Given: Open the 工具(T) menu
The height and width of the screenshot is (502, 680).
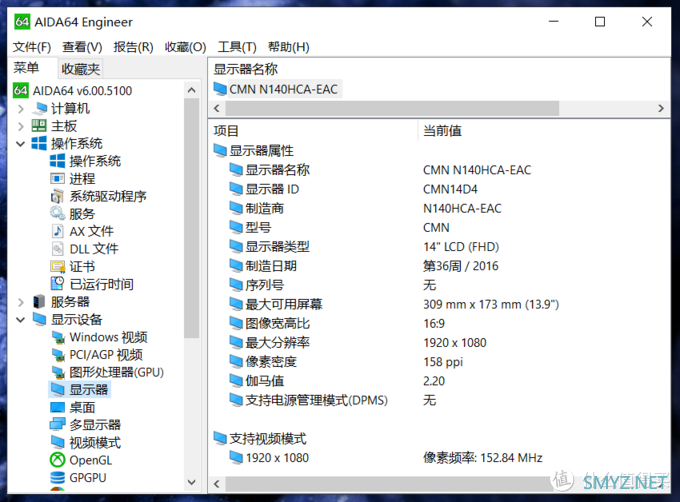Looking at the screenshot, I should pos(237,47).
